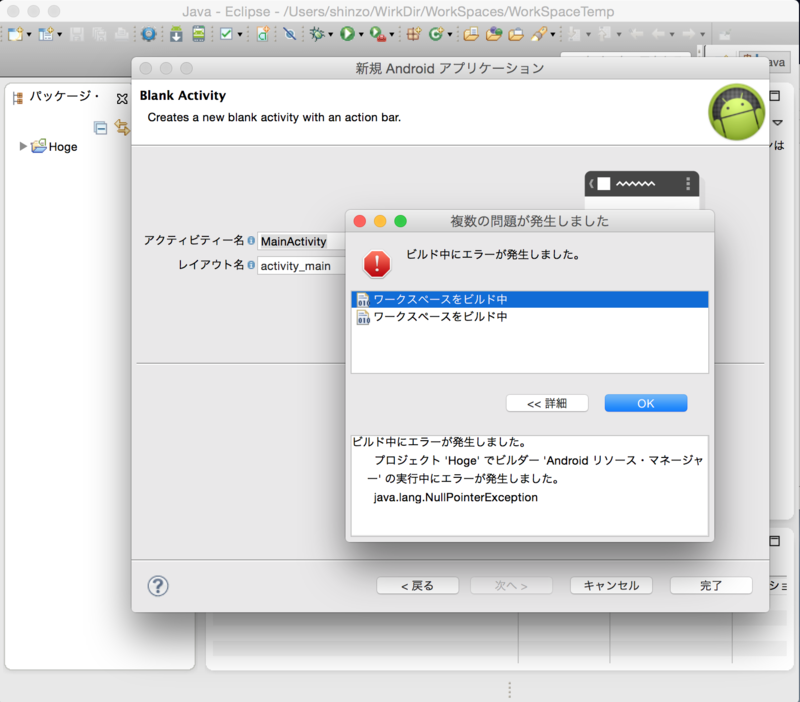Select the second ワークスペースをビルド中 row

click(x=530, y=317)
